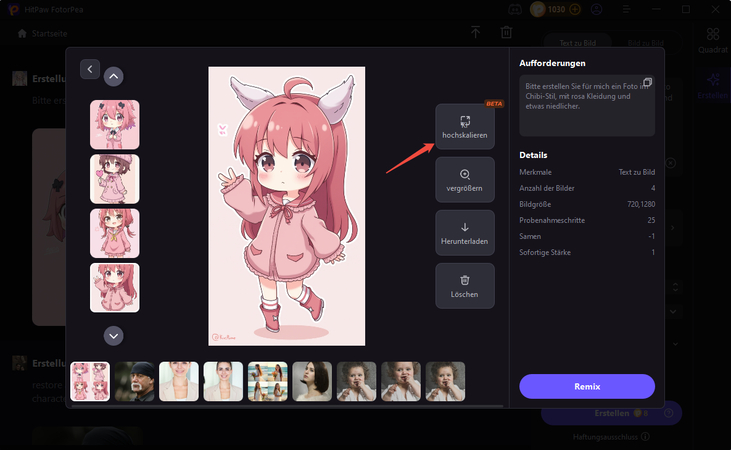Click the Startseite home link
The width and height of the screenshot is (731, 450).
[43, 34]
